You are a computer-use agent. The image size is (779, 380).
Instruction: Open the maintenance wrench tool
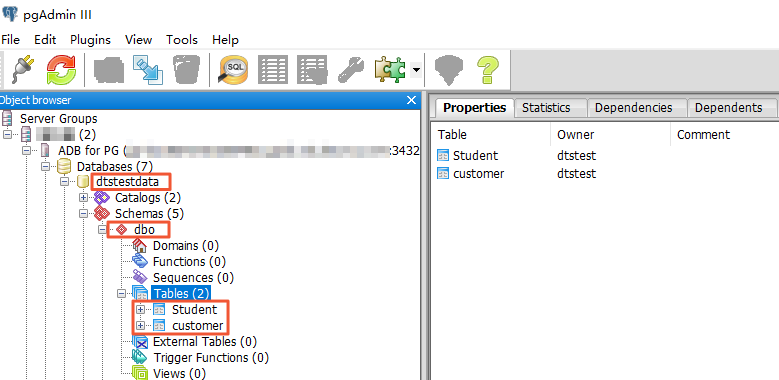(x=351, y=70)
